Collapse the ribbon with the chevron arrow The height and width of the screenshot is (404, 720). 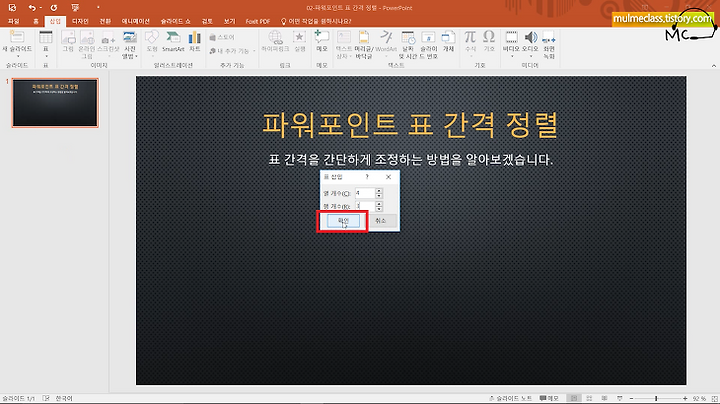[x=714, y=66]
